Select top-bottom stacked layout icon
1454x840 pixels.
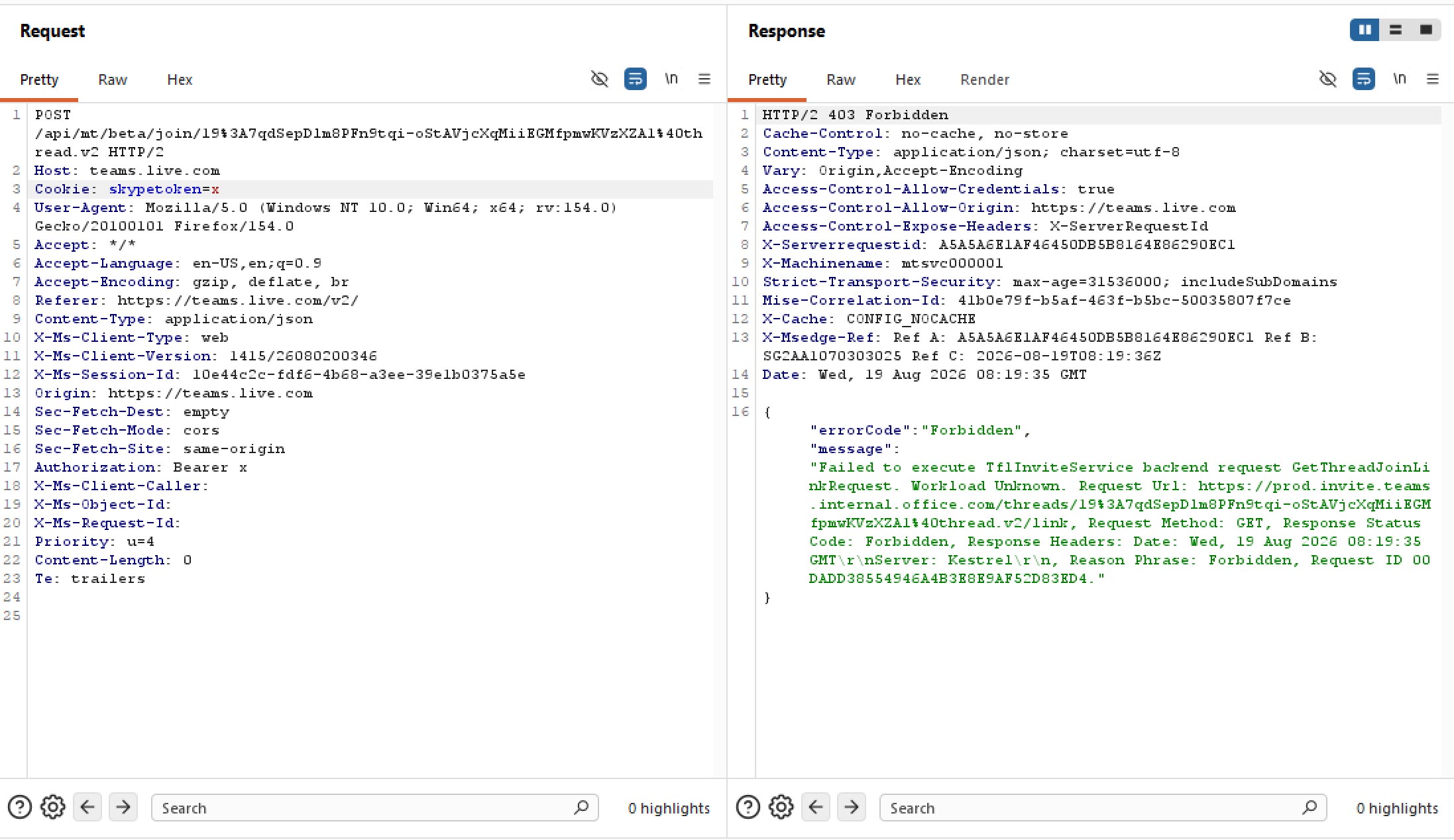point(1395,30)
